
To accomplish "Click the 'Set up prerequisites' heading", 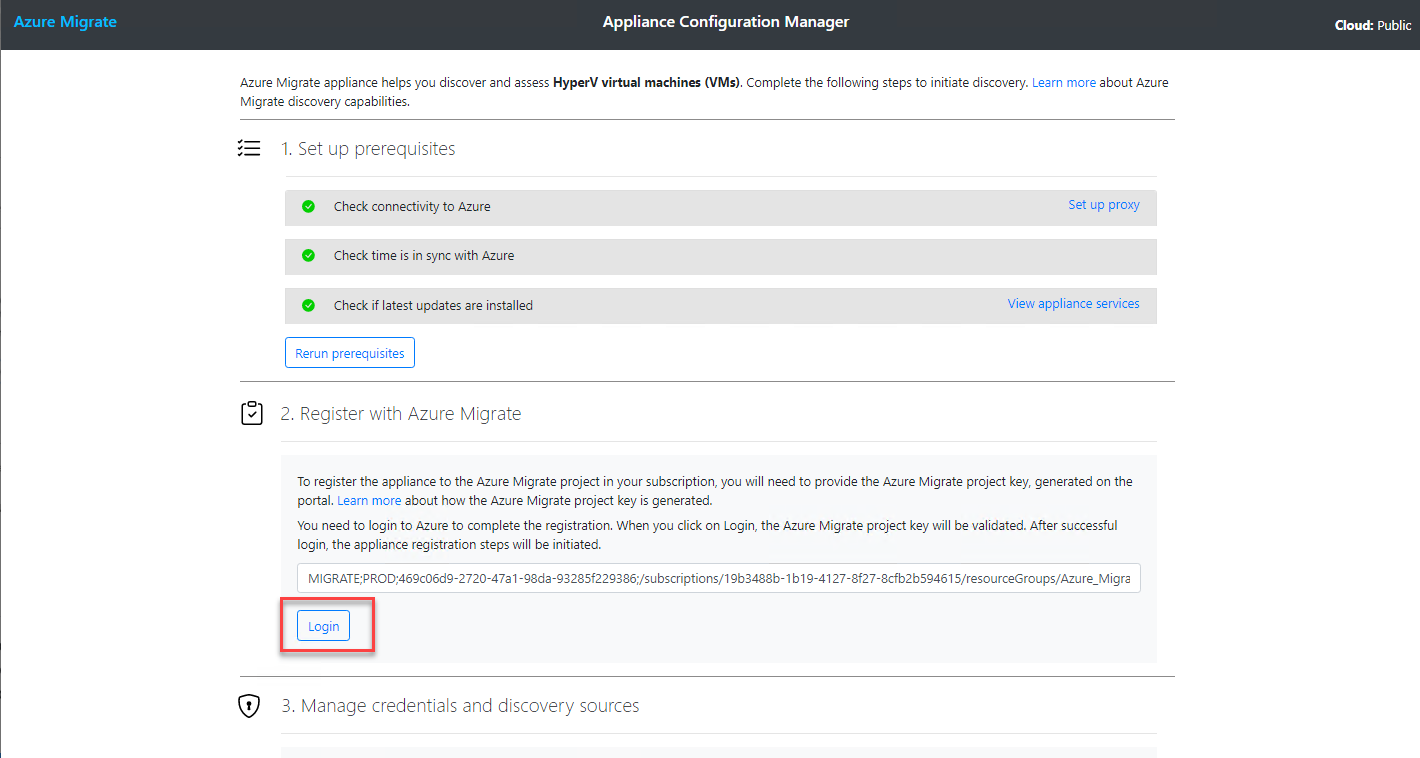I will pyautogui.click(x=368, y=149).
